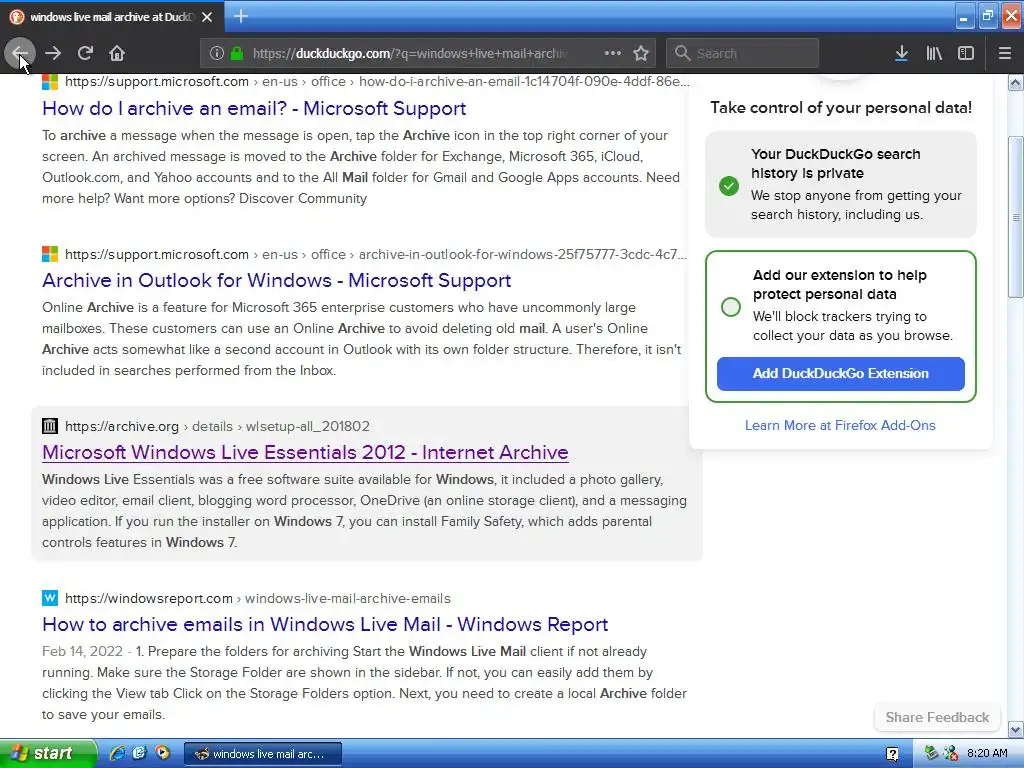
Task: Open the Downloads arrow panel
Action: pyautogui.click(x=901, y=53)
